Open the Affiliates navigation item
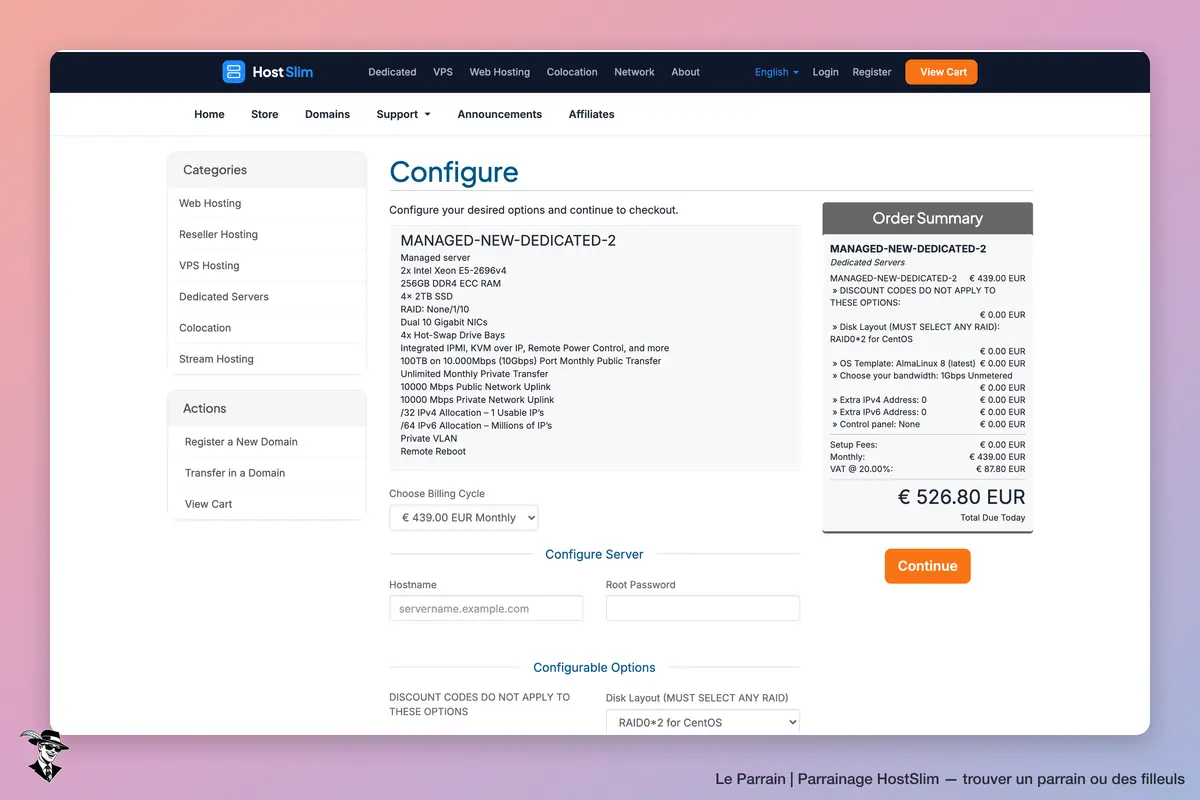The image size is (1200, 800). [592, 114]
